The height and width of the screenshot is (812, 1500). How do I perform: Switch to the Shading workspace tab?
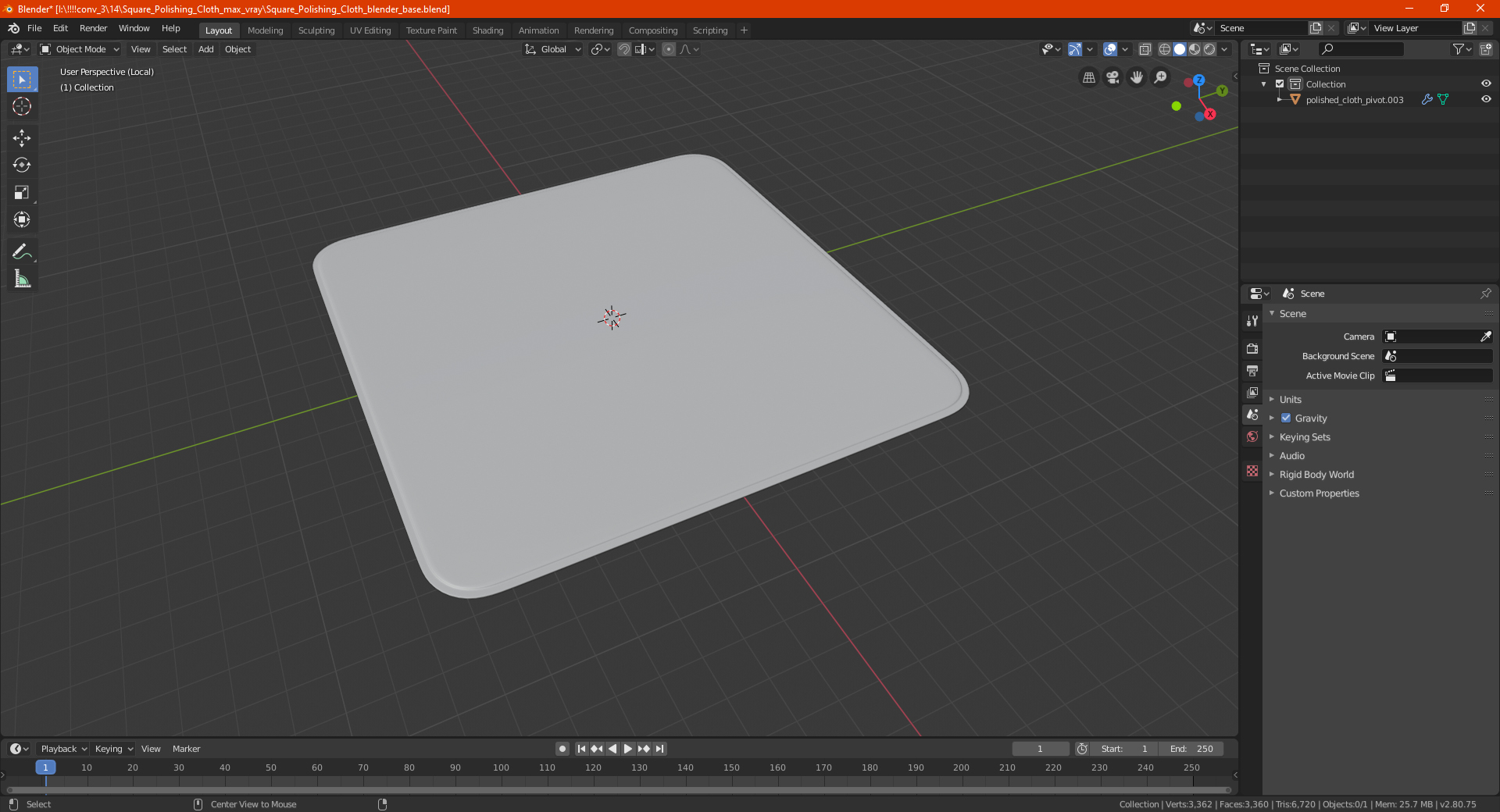[487, 30]
